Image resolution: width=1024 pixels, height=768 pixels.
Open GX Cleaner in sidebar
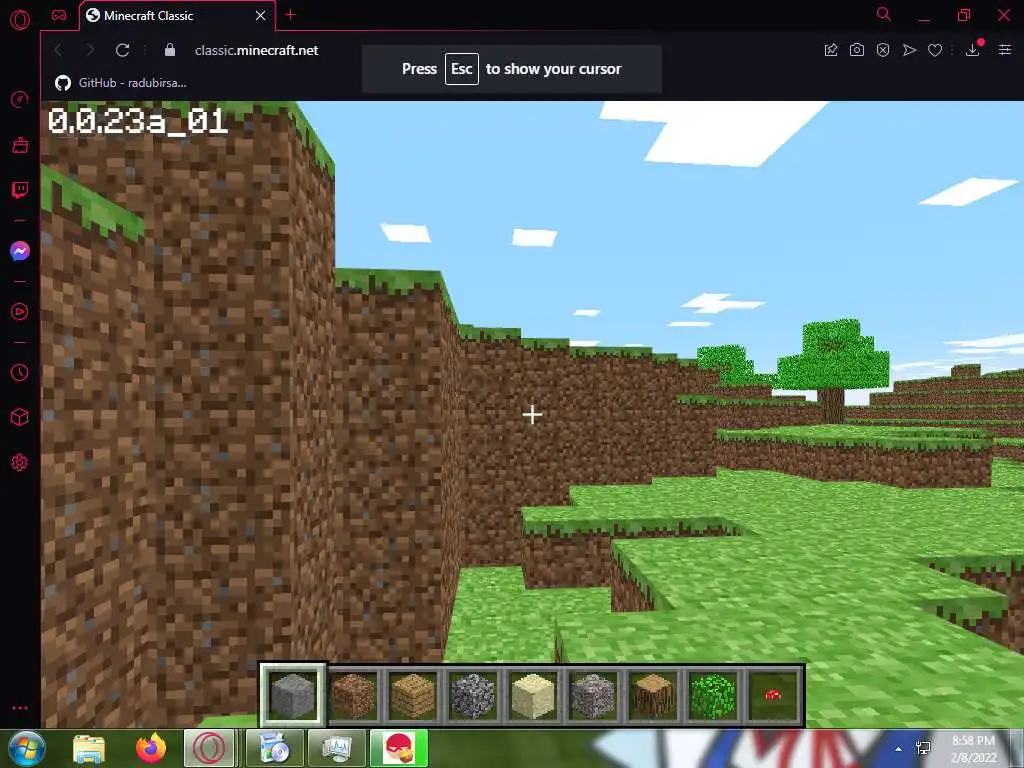click(x=20, y=144)
